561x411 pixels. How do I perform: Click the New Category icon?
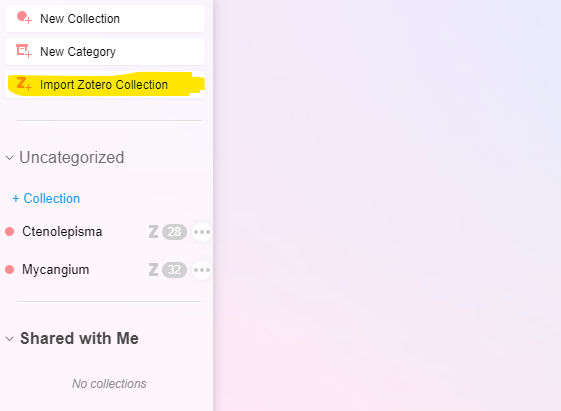[x=24, y=51]
